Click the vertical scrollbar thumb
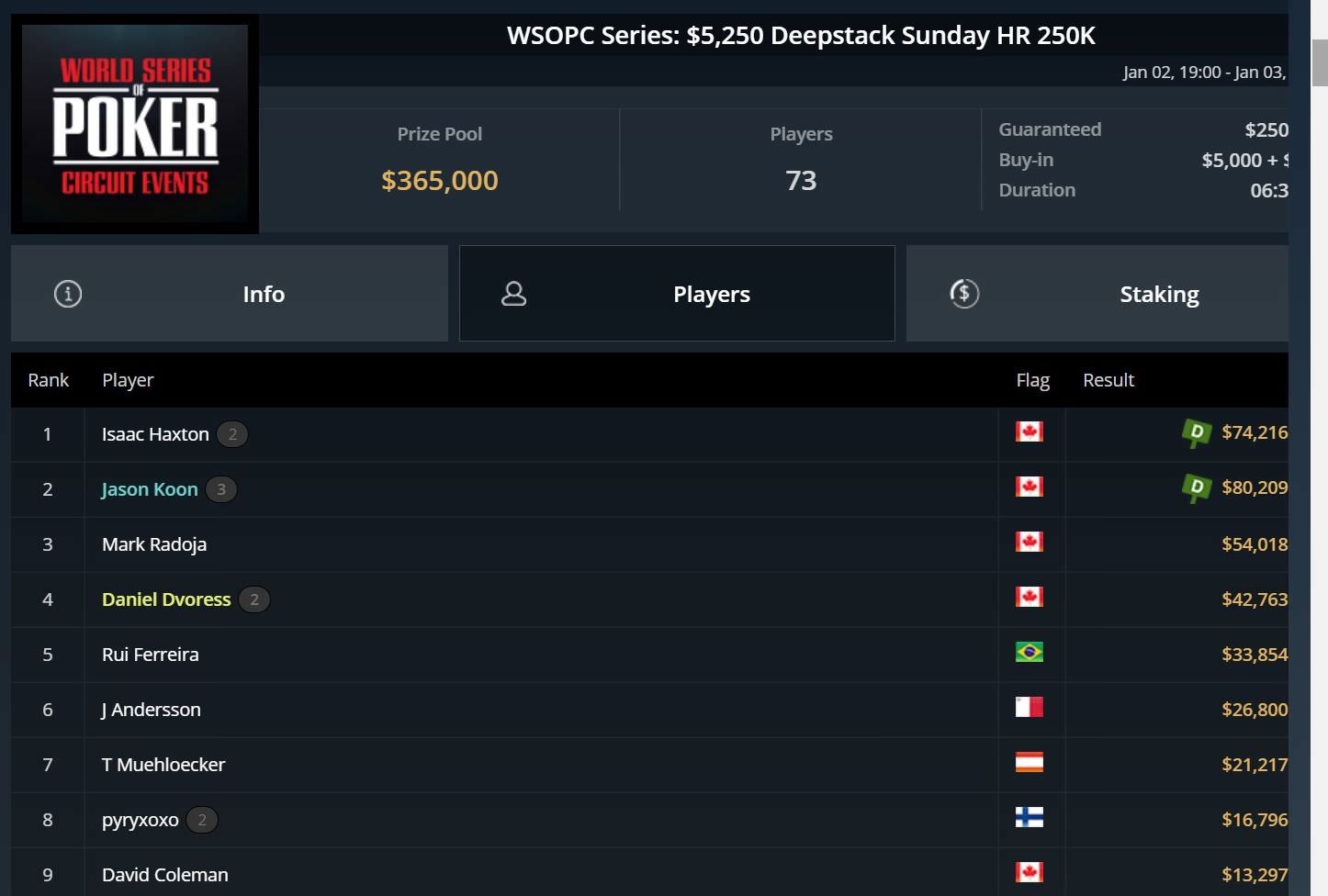 (1320, 62)
